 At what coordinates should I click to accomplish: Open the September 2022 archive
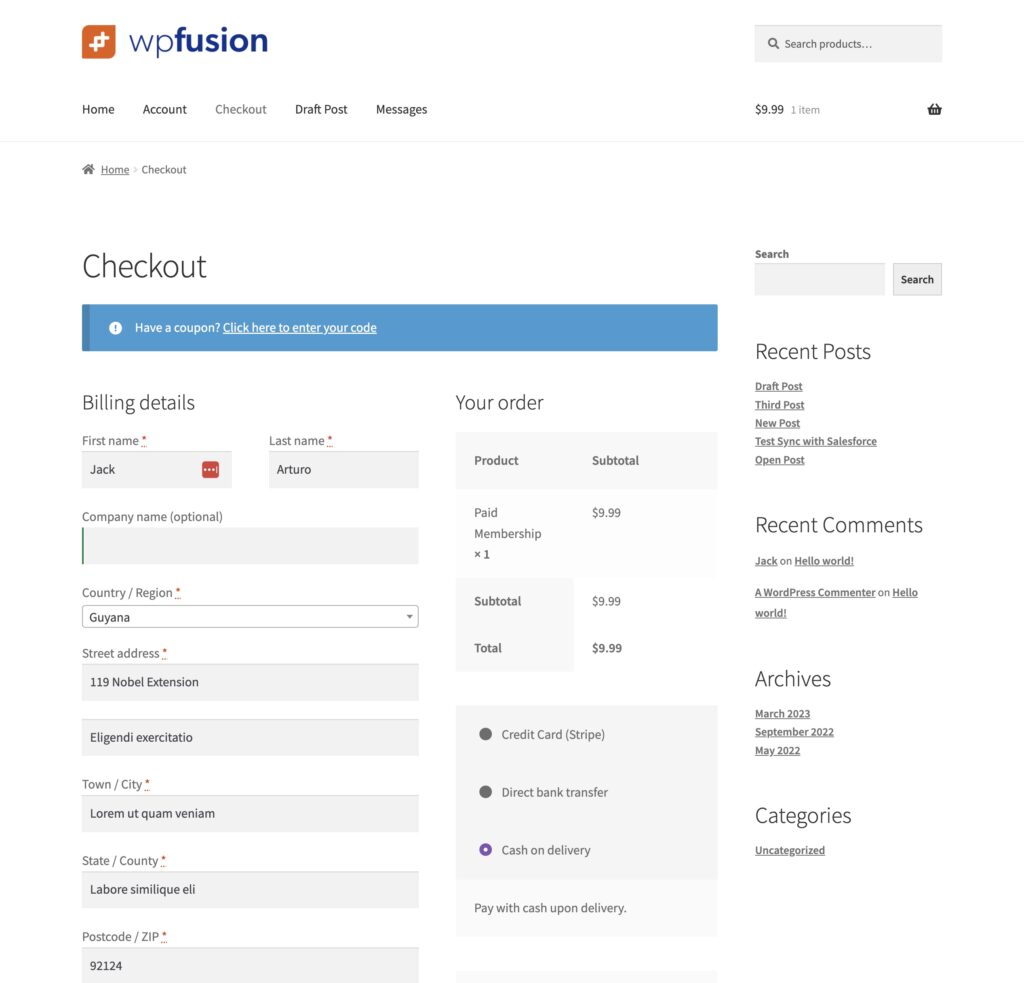click(x=794, y=732)
